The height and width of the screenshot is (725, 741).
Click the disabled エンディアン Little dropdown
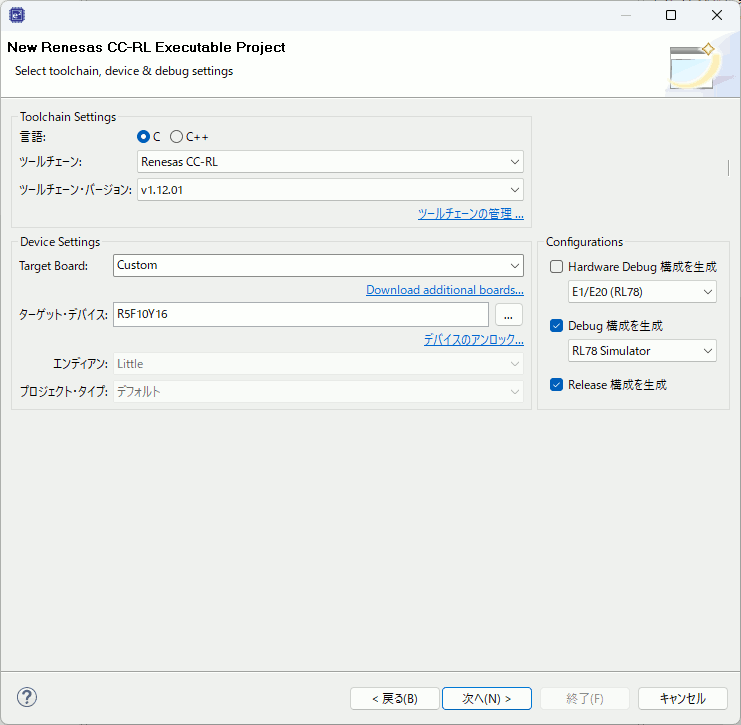tap(318, 364)
